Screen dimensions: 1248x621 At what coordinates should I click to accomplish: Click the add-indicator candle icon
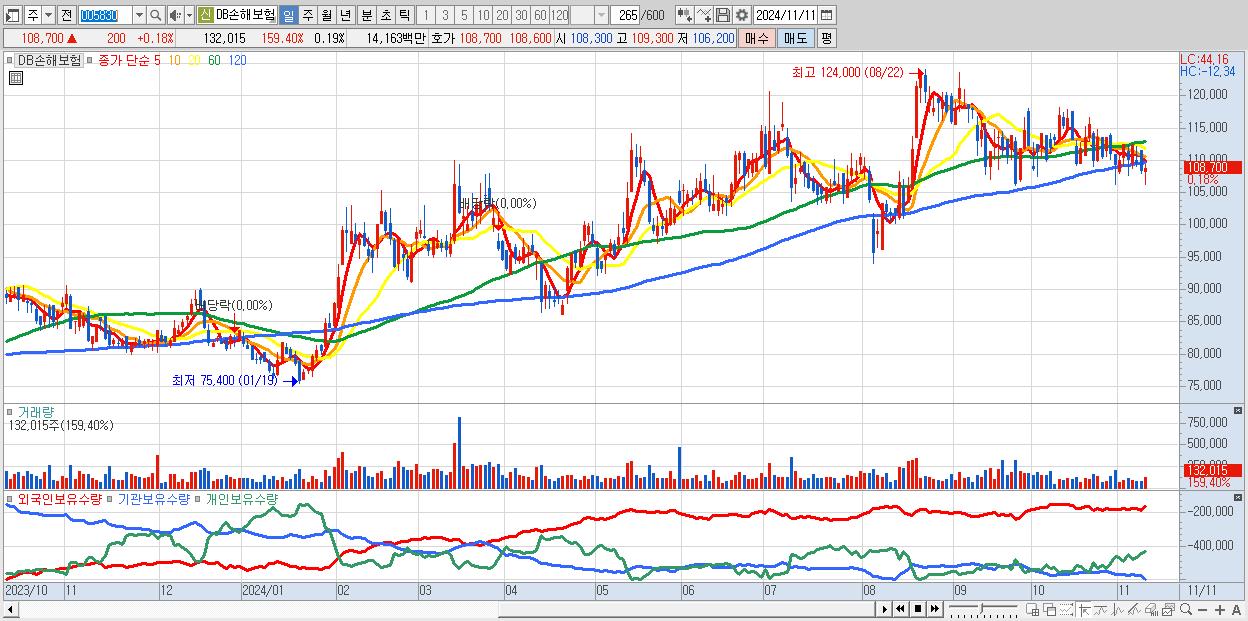click(684, 15)
